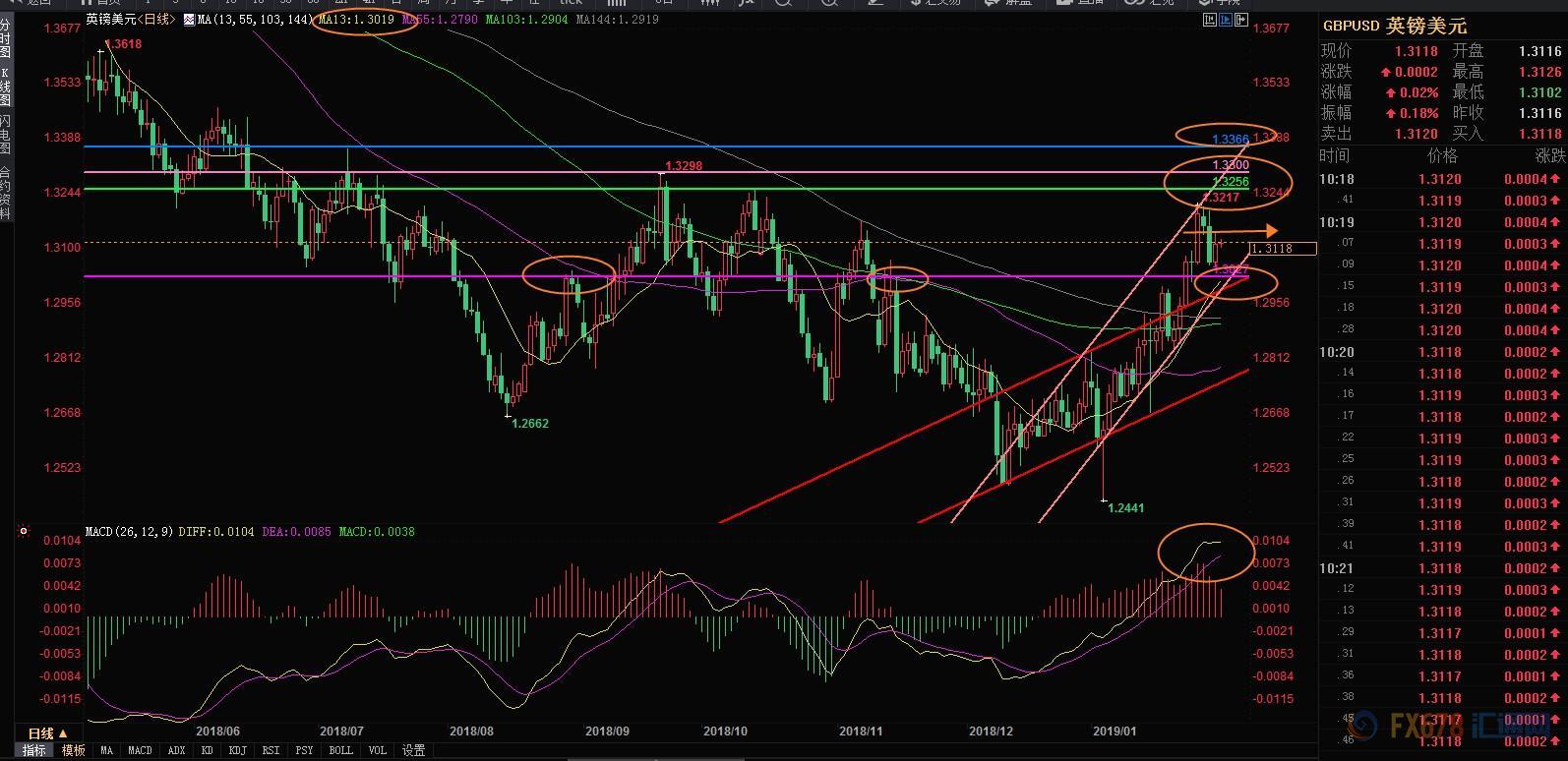Select the 10:21 tick row

[x=1442, y=568]
